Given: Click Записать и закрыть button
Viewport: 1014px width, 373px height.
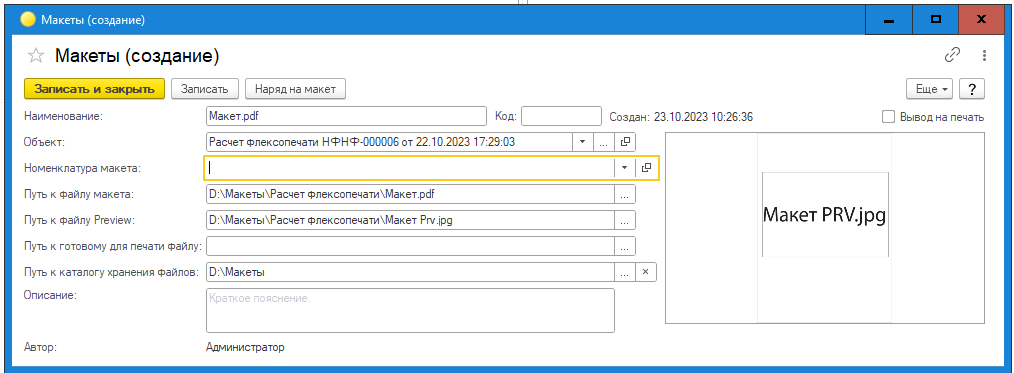Looking at the screenshot, I should 94,89.
